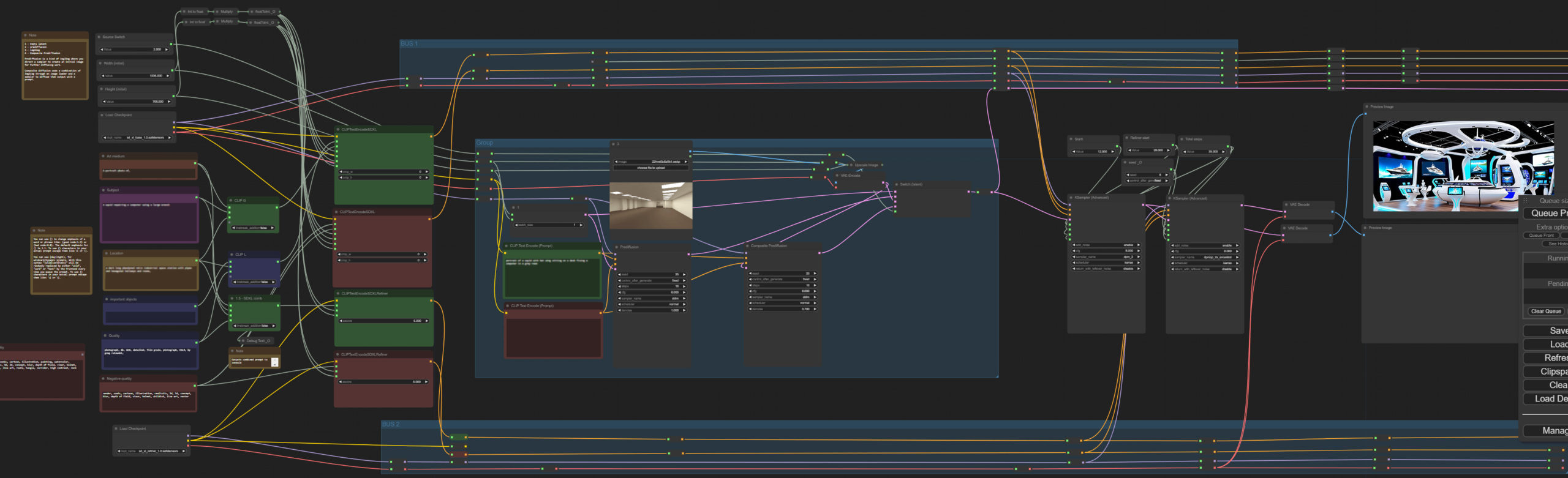The width and height of the screenshot is (1568, 478).
Task: Open the sampler_name dropdown in Predifussion node
Action: 651,298
